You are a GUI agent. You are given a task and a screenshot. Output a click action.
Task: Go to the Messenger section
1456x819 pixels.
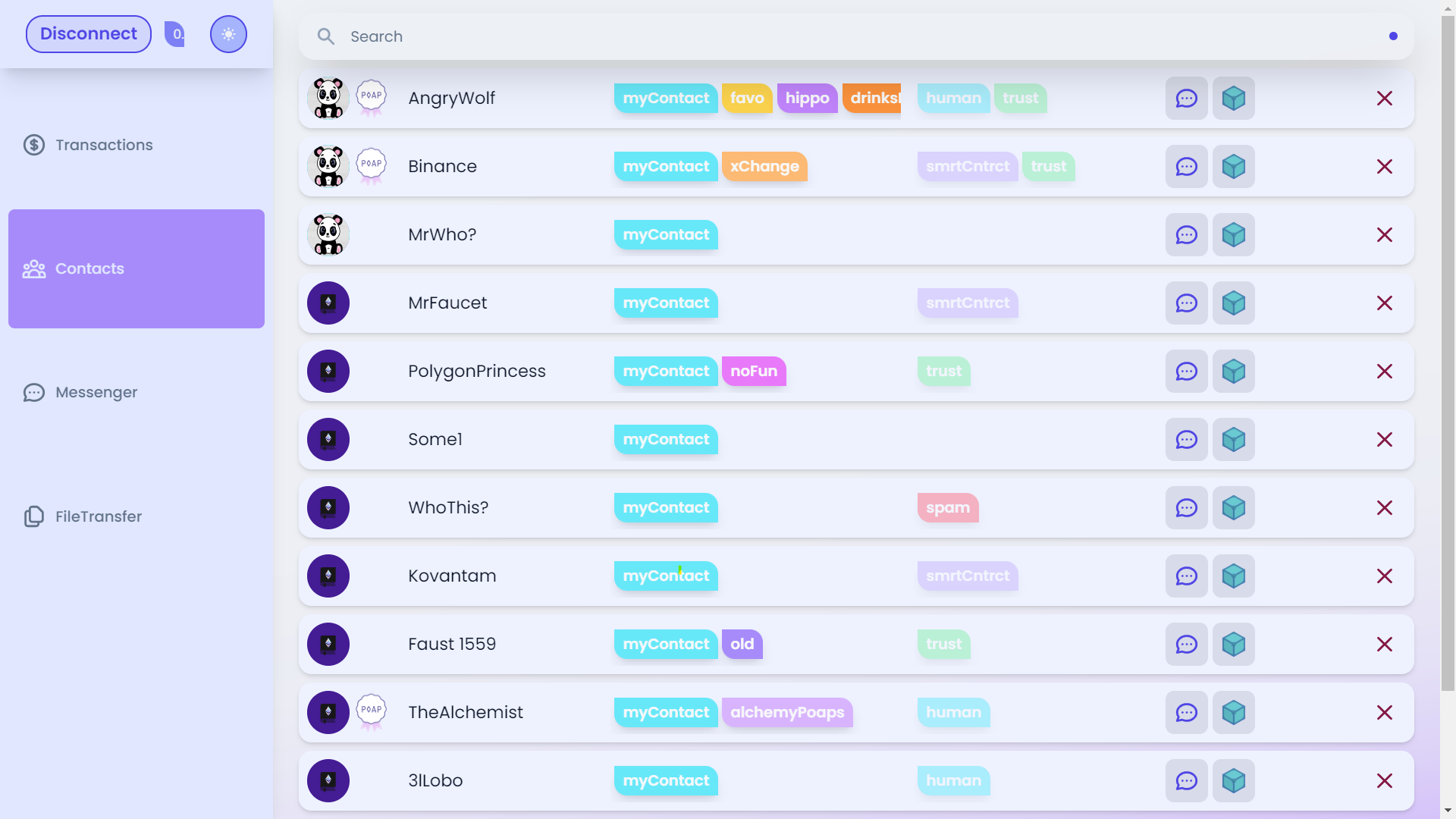click(96, 392)
